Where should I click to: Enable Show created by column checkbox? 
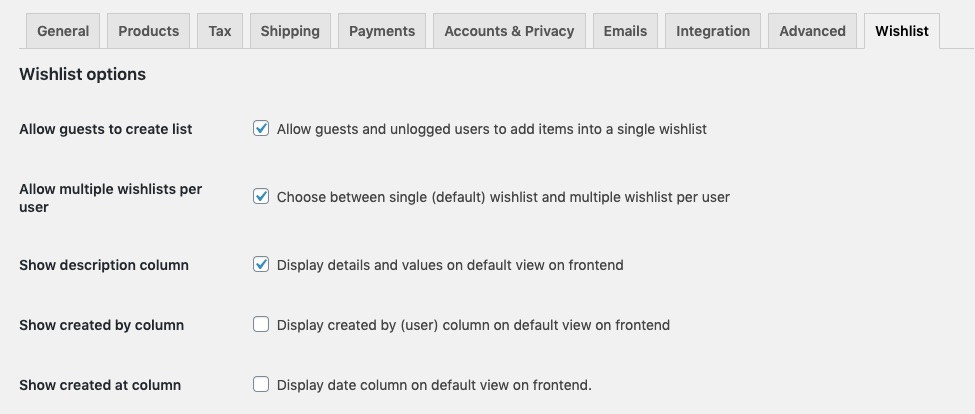tap(261, 324)
